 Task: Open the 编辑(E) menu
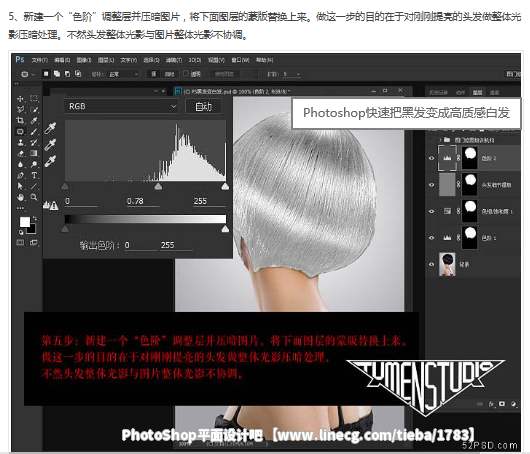62,60
